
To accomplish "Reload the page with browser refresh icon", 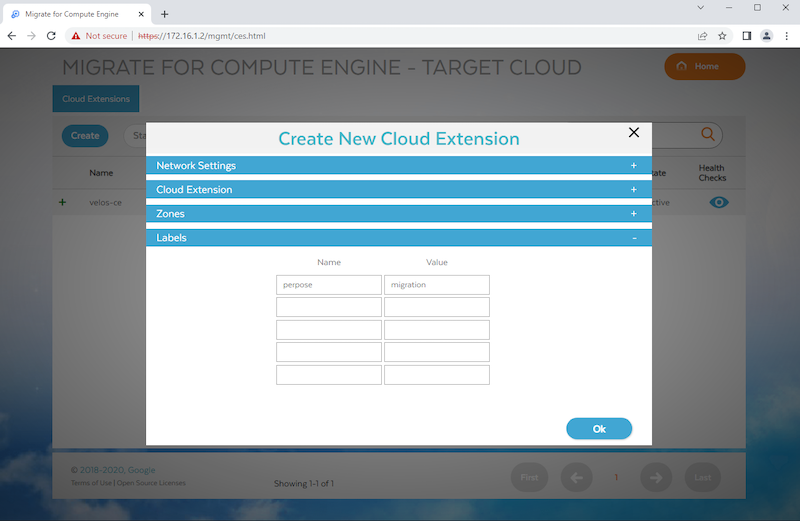I will (x=51, y=35).
